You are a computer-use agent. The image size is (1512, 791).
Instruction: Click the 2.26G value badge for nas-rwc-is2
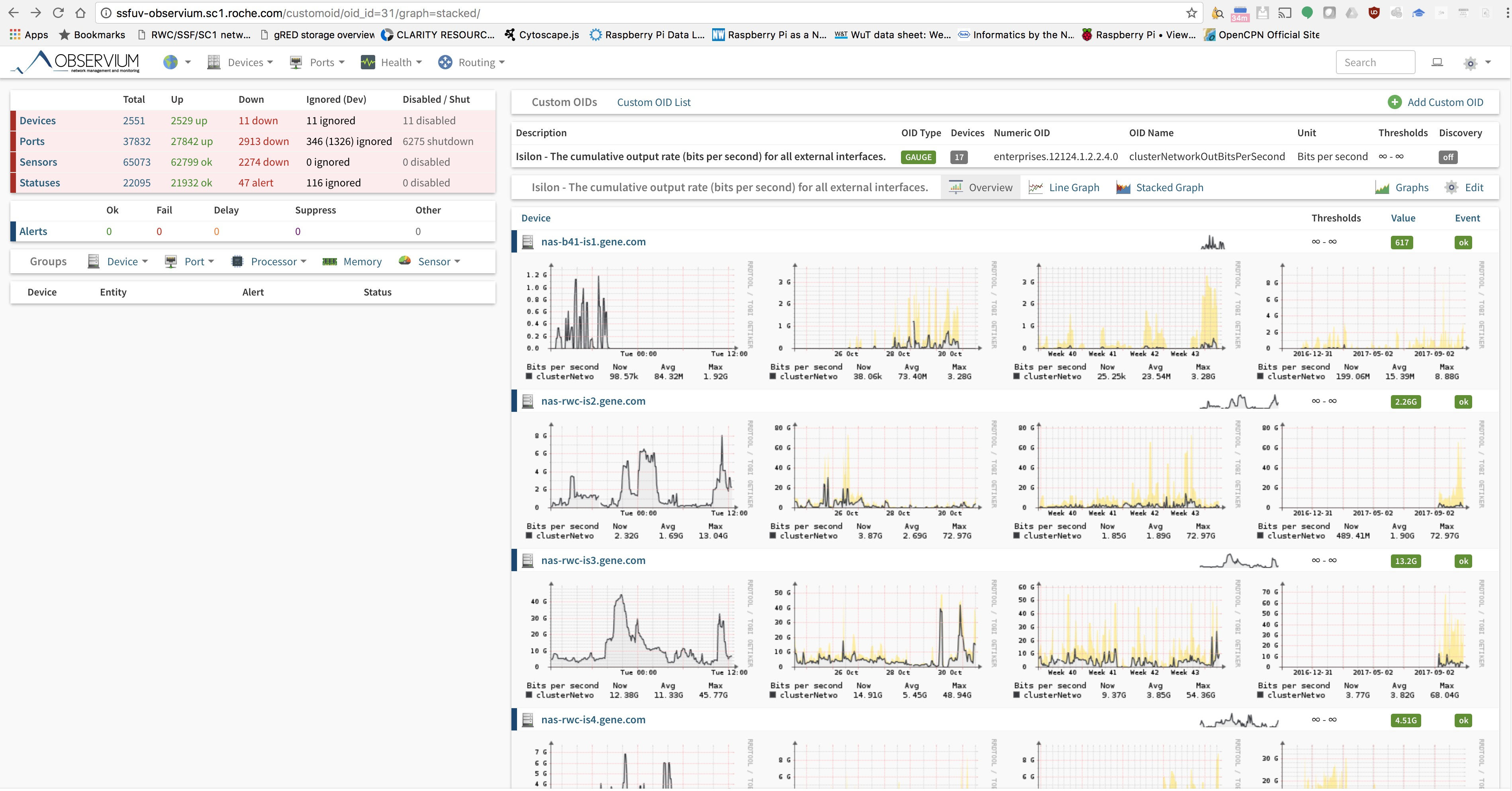[1405, 402]
